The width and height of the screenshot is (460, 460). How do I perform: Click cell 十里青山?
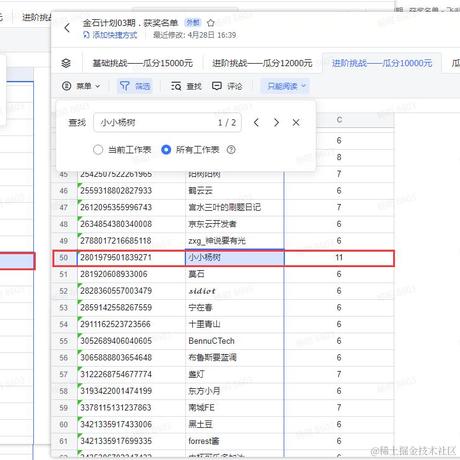pyautogui.click(x=235, y=324)
